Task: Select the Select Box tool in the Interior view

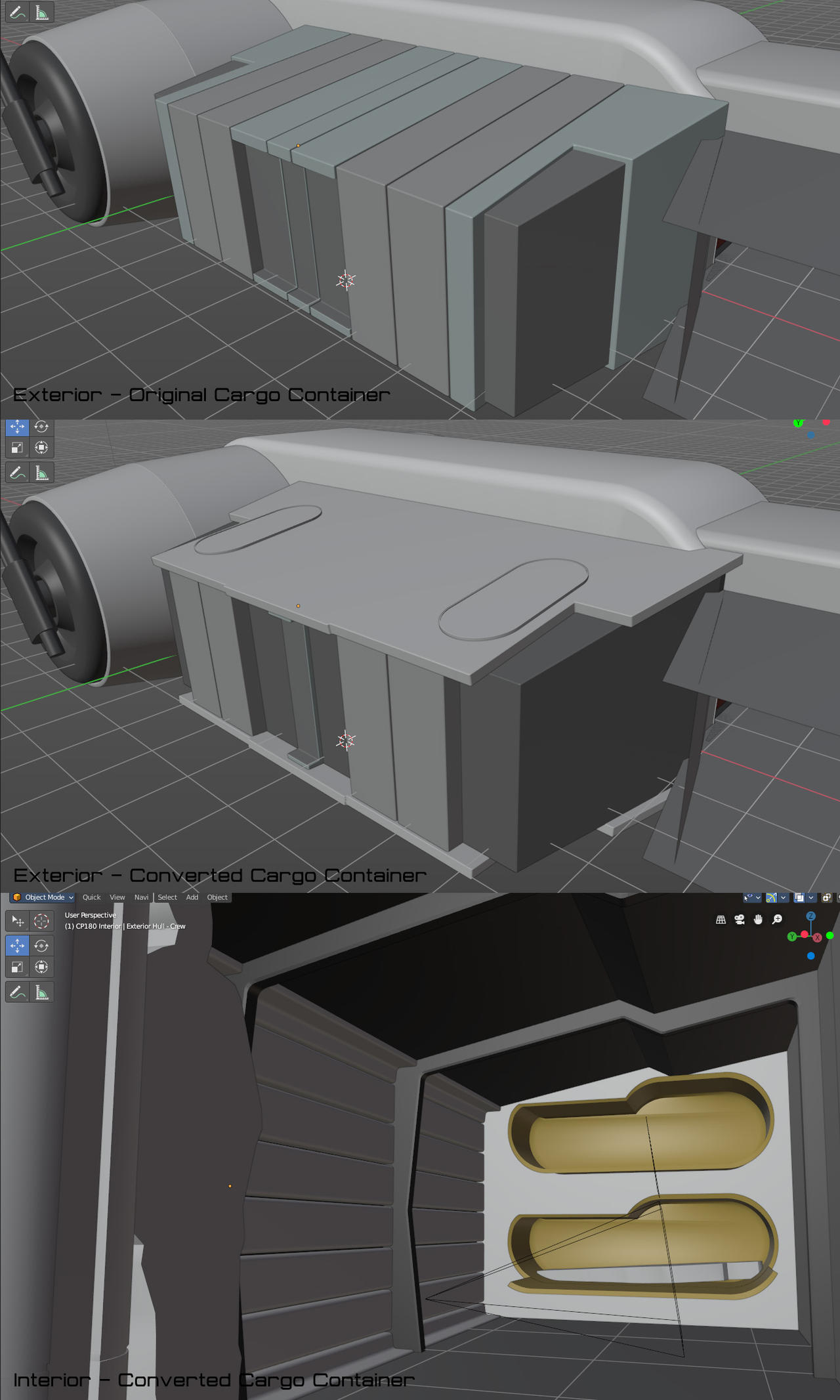Action: point(17,921)
